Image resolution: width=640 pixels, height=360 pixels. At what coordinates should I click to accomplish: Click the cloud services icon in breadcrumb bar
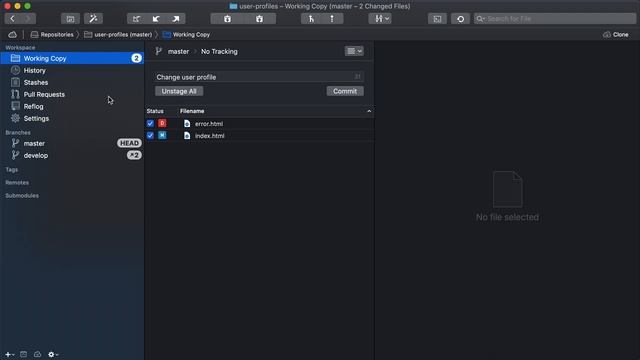coord(13,35)
